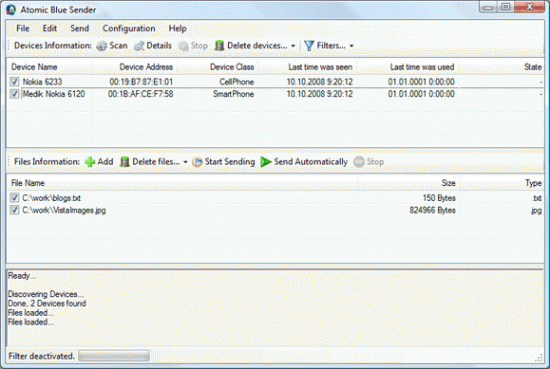Image resolution: width=550 pixels, height=369 pixels.
Task: Open the Help menu
Action: pos(177,28)
